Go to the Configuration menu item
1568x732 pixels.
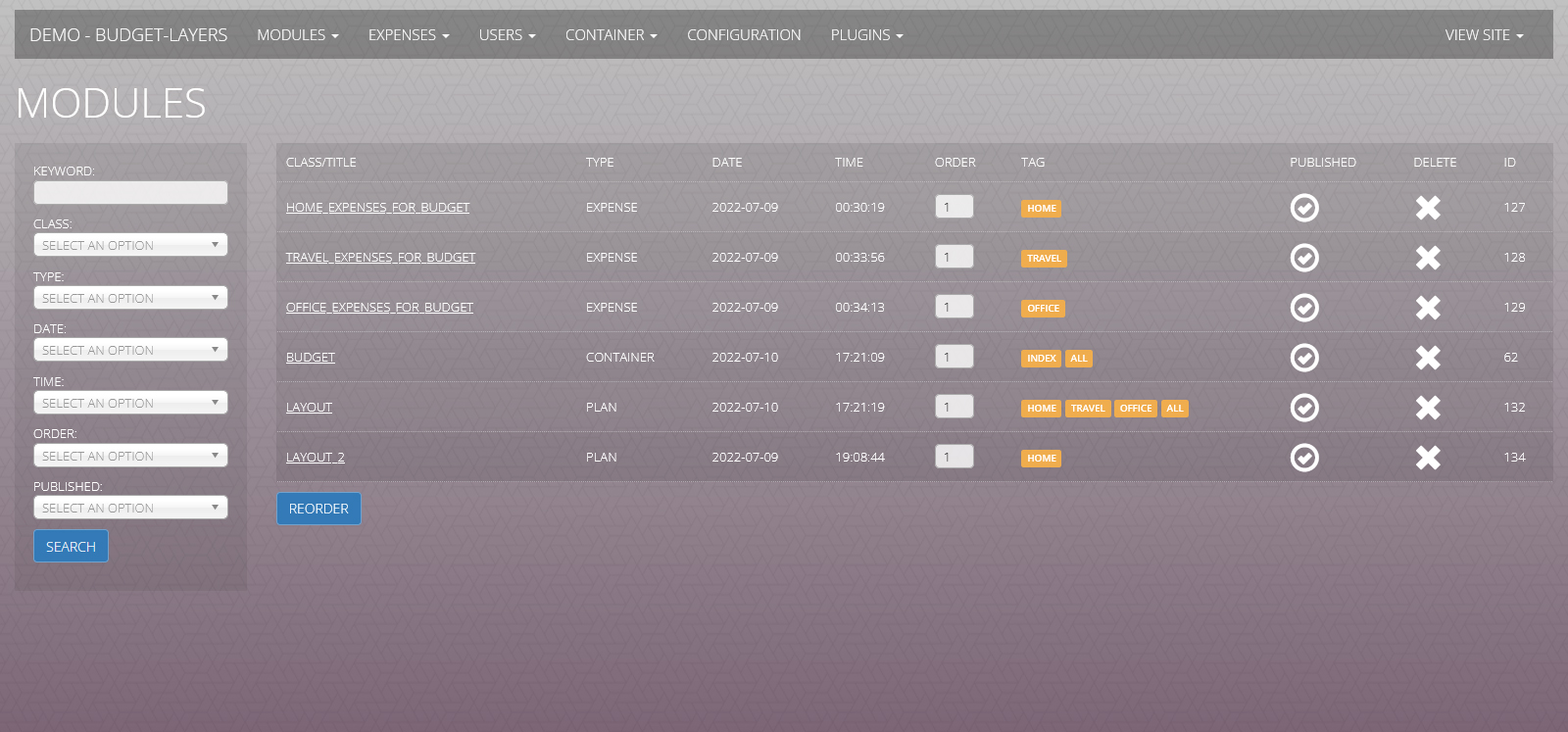[x=744, y=35]
